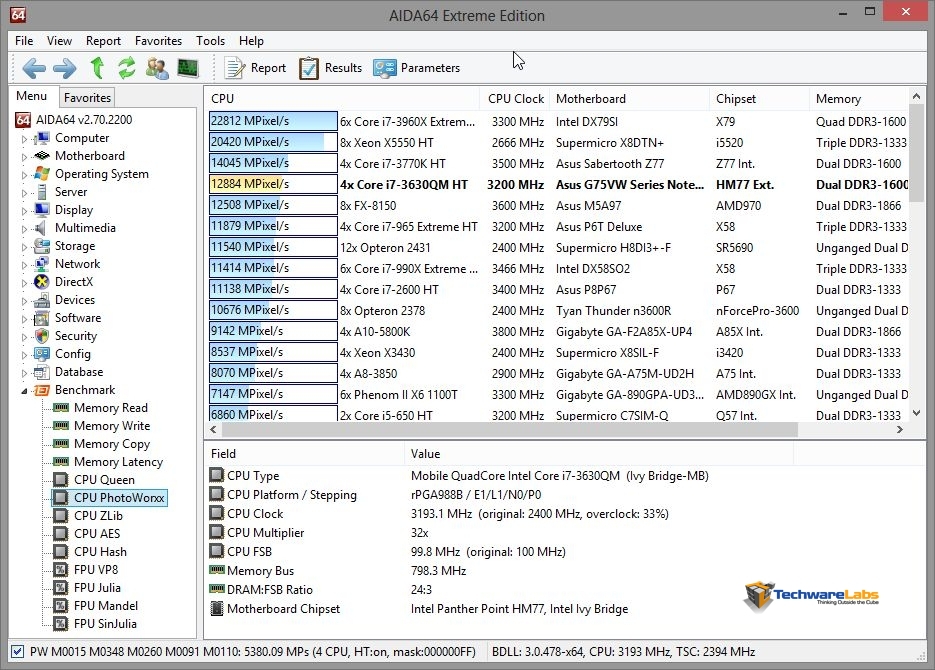
Task: Open the Tools menu
Action: coord(210,41)
